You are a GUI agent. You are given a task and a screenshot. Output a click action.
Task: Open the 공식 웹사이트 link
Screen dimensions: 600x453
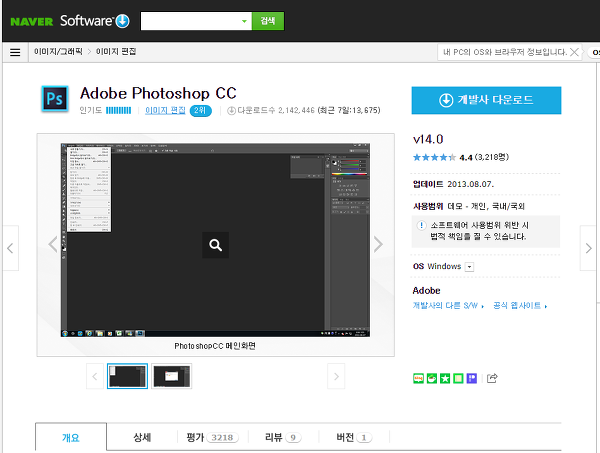[x=520, y=305]
